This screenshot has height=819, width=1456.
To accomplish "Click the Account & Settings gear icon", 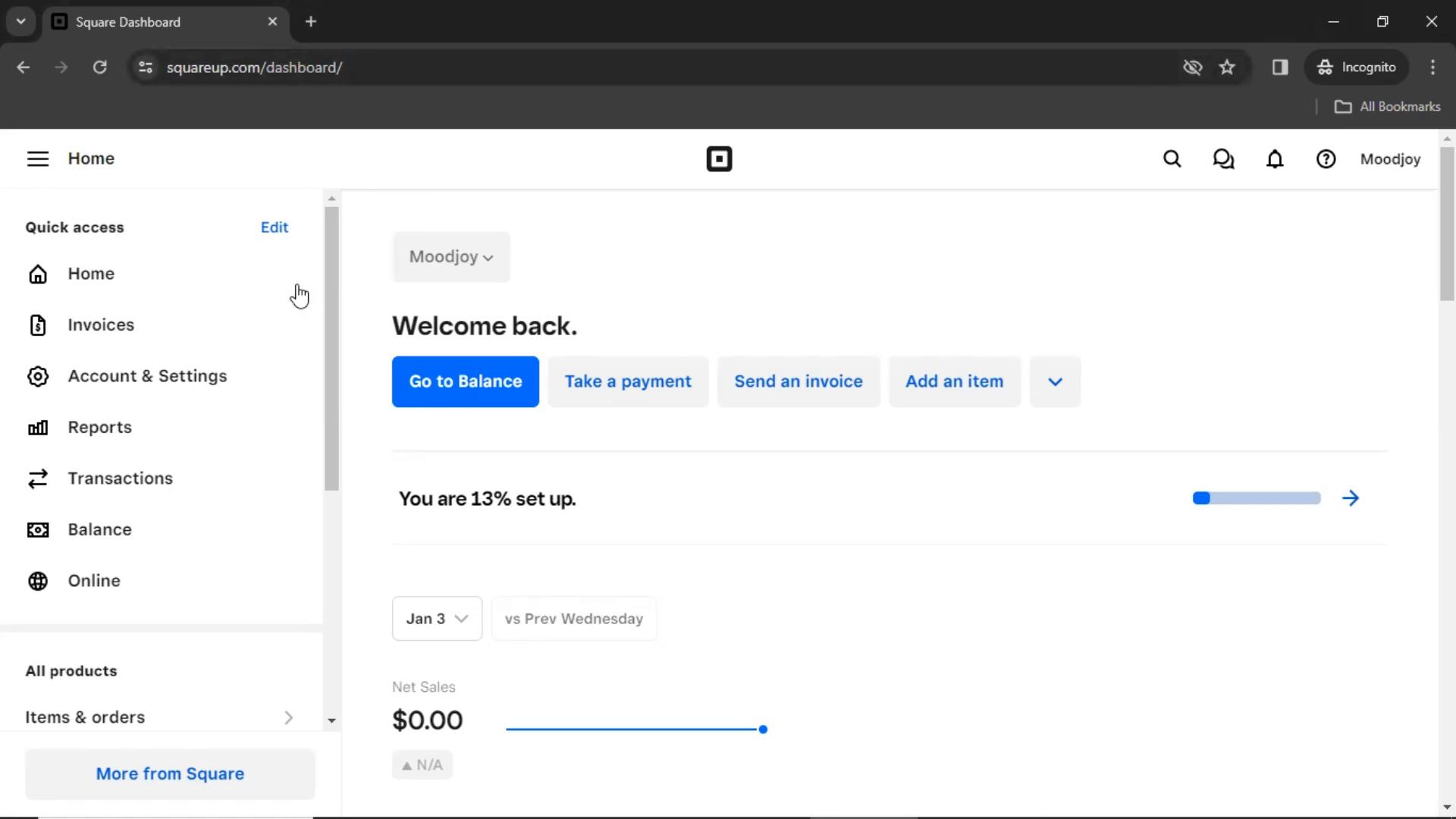I will [38, 376].
